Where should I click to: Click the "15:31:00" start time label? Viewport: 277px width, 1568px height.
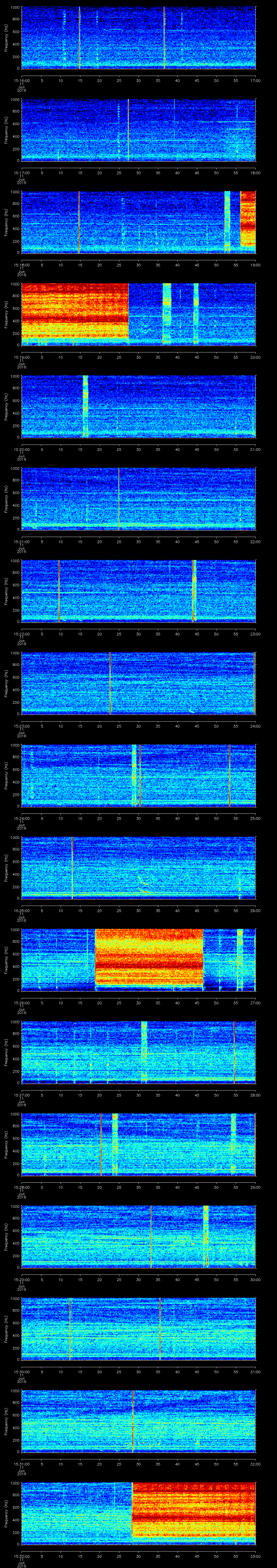tap(21, 1463)
